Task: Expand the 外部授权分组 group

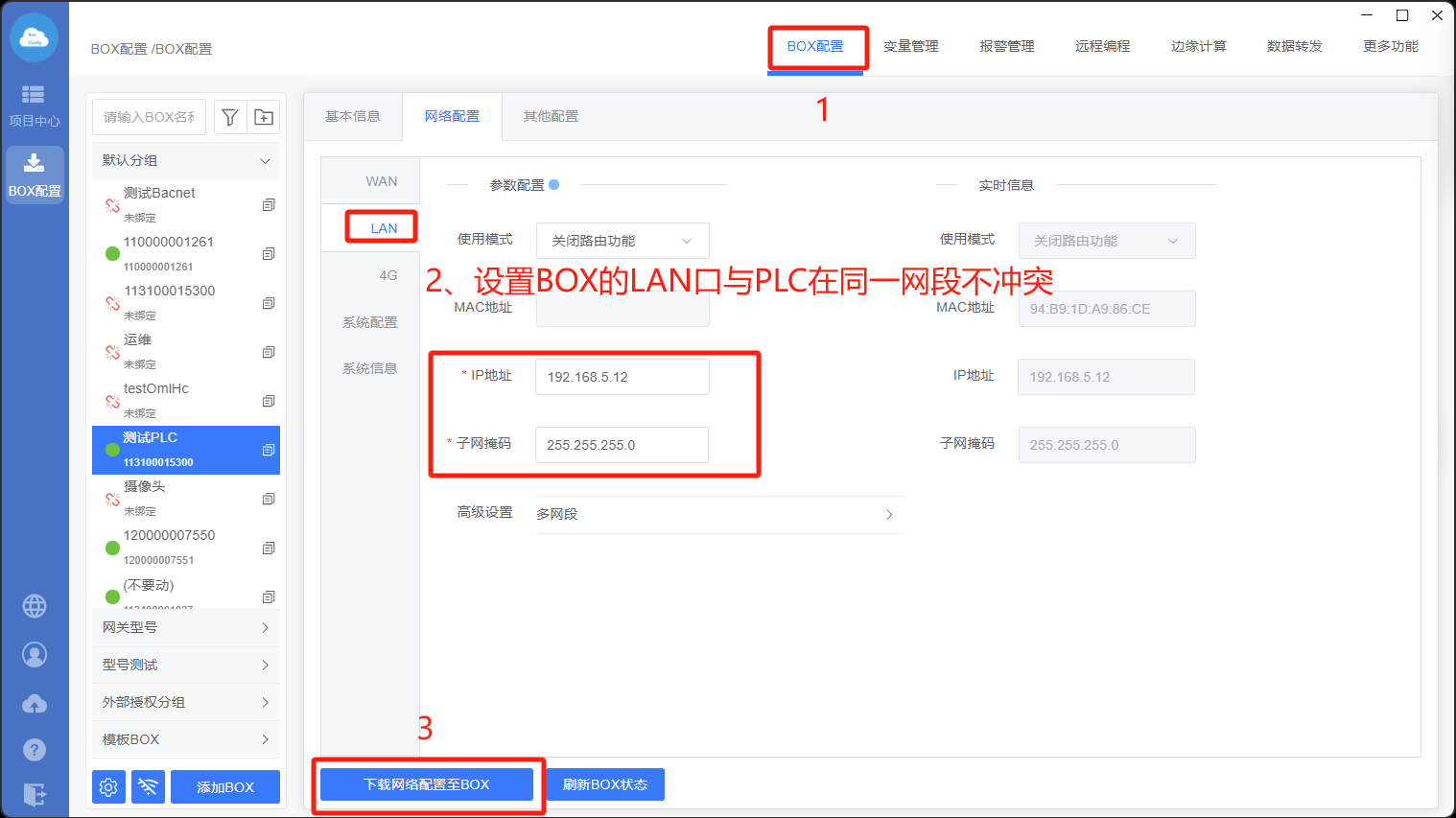Action: [186, 702]
